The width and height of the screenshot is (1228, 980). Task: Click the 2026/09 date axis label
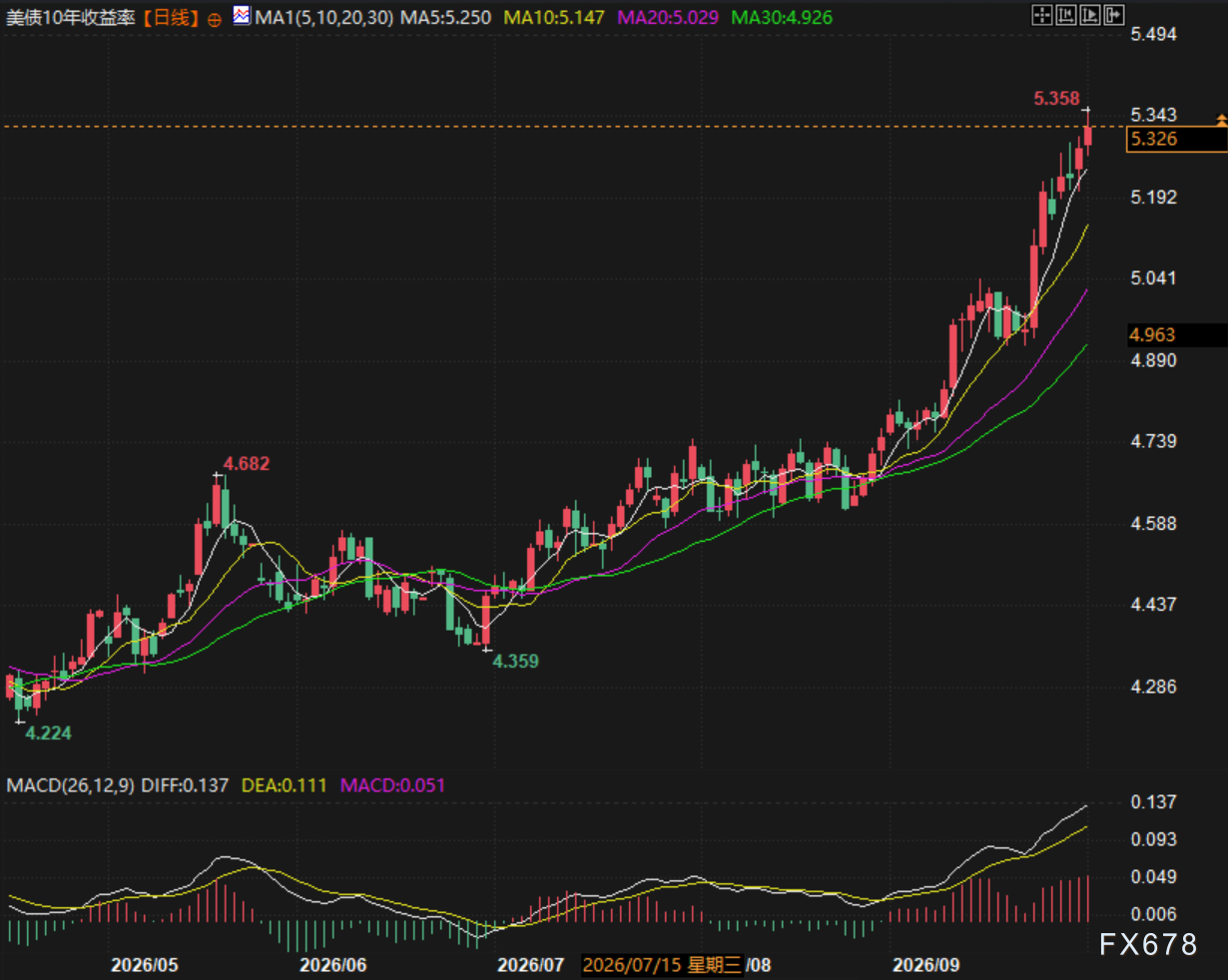coord(925,965)
